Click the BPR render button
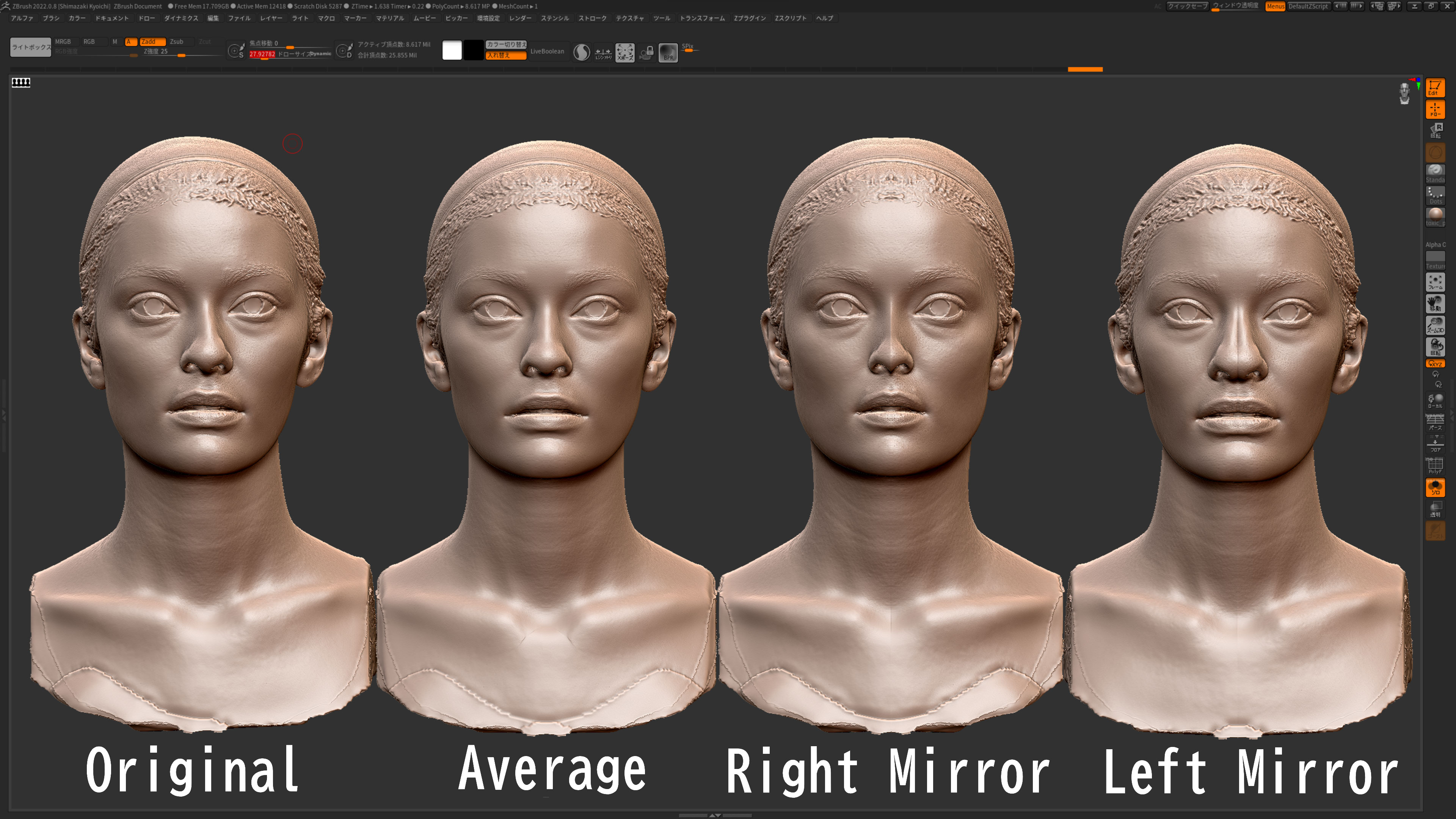 pos(667,53)
